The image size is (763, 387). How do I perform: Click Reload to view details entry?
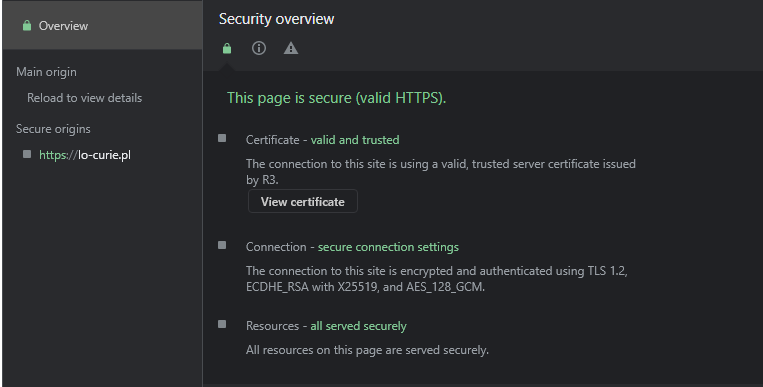pyautogui.click(x=85, y=98)
